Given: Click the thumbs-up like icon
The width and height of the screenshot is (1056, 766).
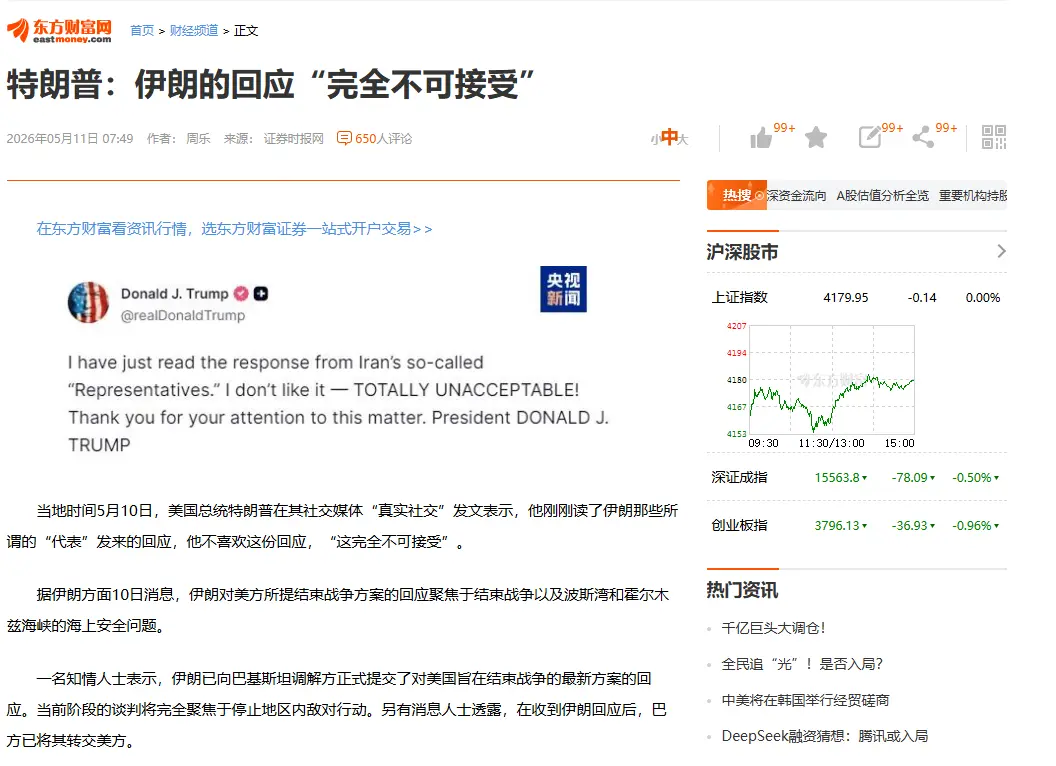Looking at the screenshot, I should [762, 137].
